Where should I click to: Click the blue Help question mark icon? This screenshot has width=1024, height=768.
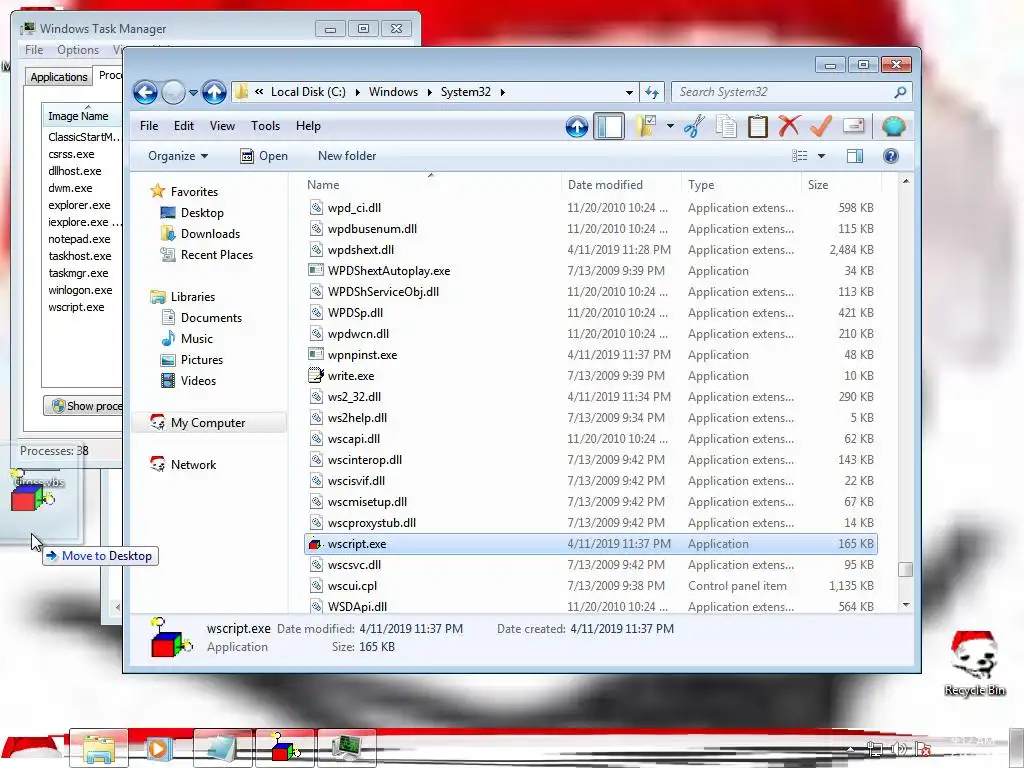891,155
